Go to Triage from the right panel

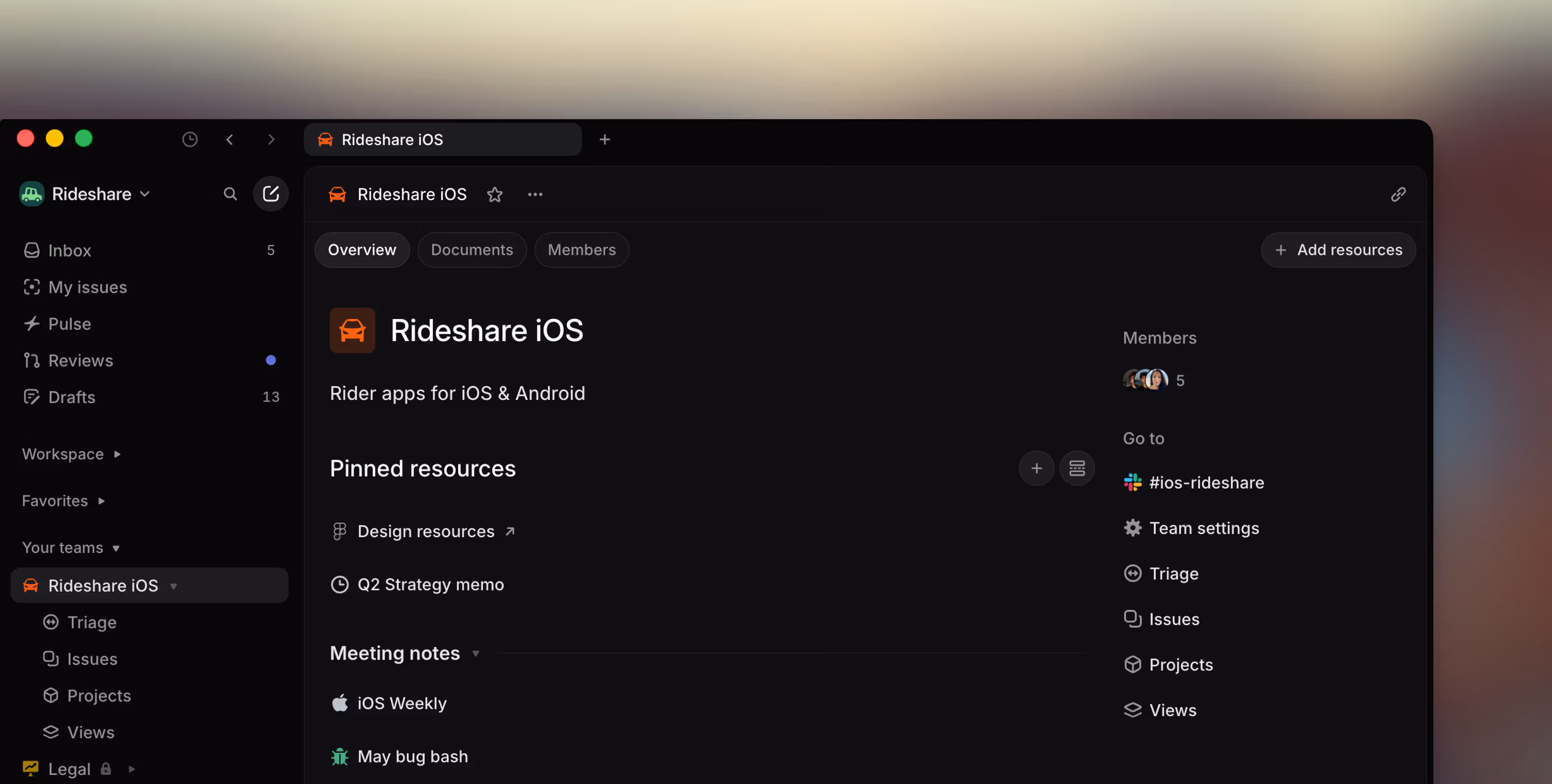[x=1161, y=574]
